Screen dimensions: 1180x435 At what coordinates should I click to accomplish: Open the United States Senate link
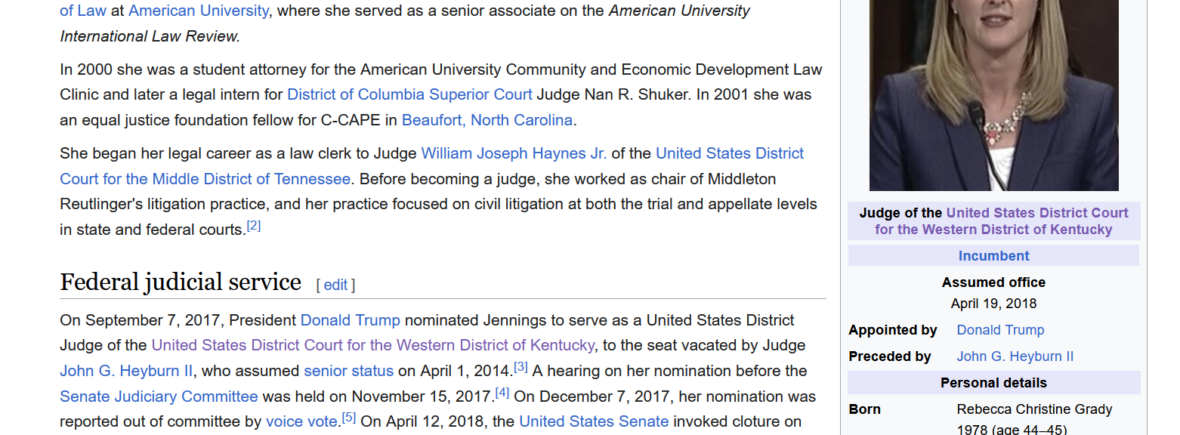click(x=594, y=421)
